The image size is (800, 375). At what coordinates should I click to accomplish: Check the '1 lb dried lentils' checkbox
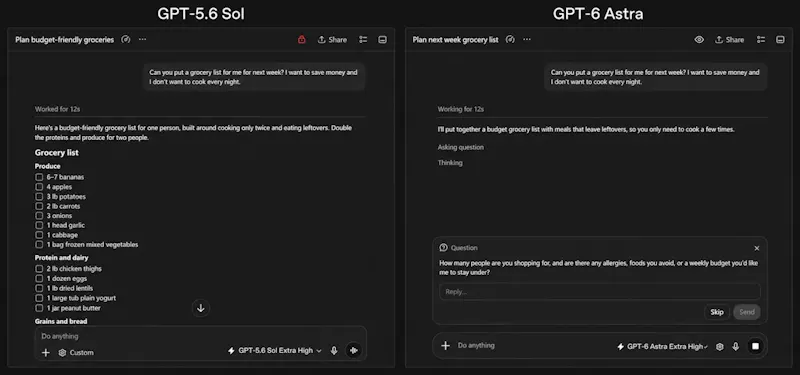39,288
